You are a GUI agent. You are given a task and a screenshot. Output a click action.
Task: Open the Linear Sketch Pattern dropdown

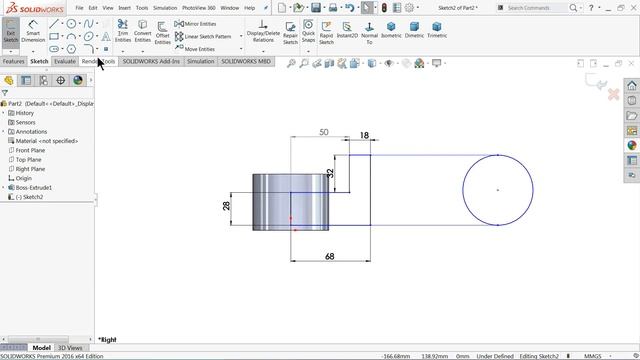241,36
